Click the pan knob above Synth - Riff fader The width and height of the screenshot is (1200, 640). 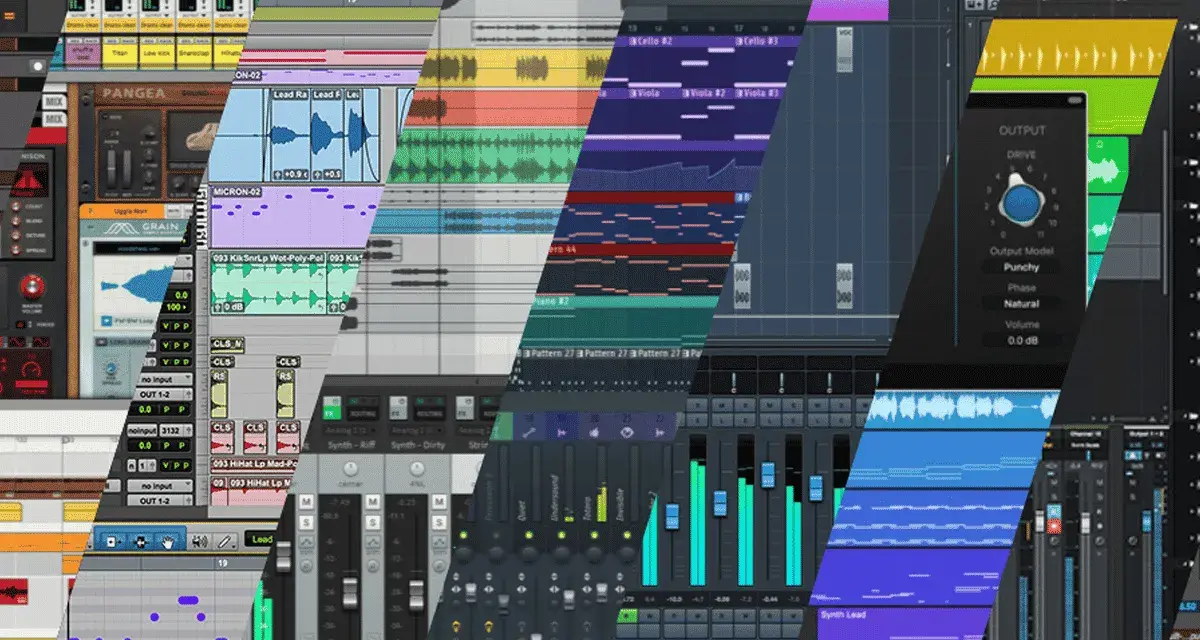(350, 470)
